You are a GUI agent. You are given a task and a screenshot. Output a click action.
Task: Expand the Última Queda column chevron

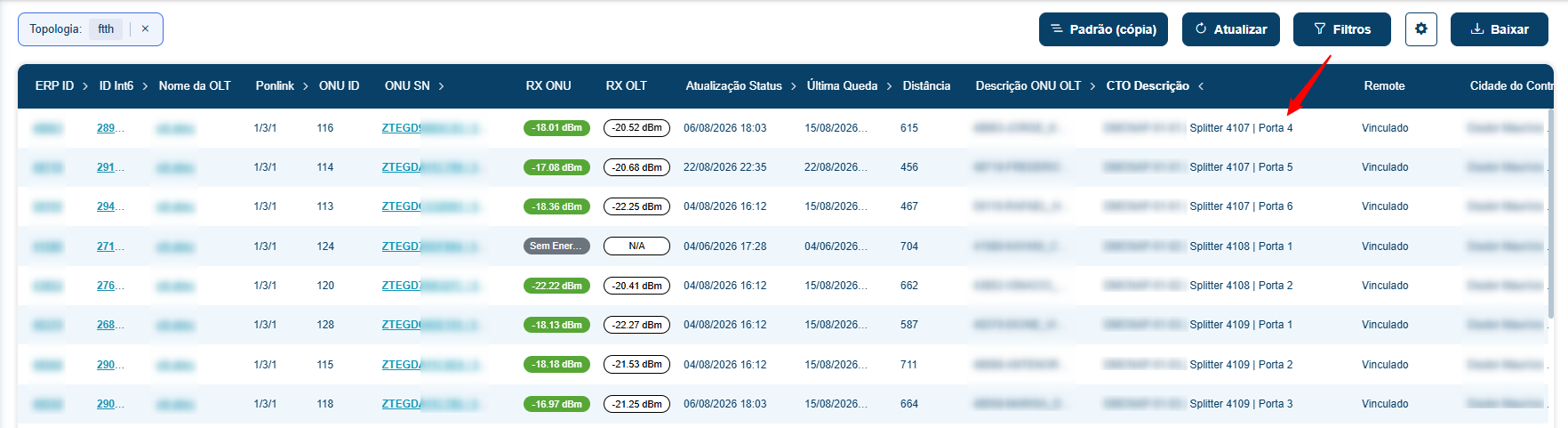coord(889,86)
